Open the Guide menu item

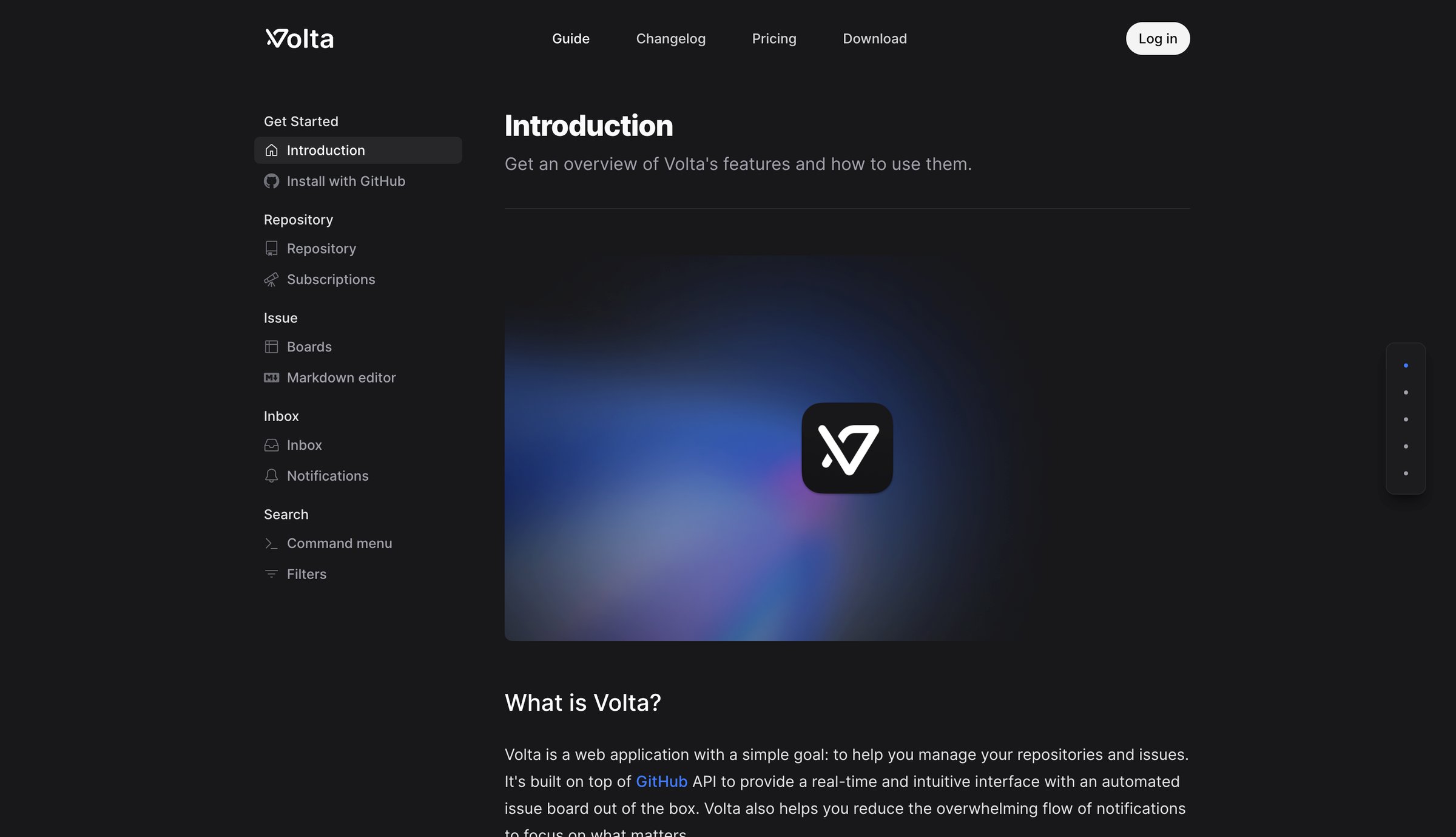click(570, 38)
